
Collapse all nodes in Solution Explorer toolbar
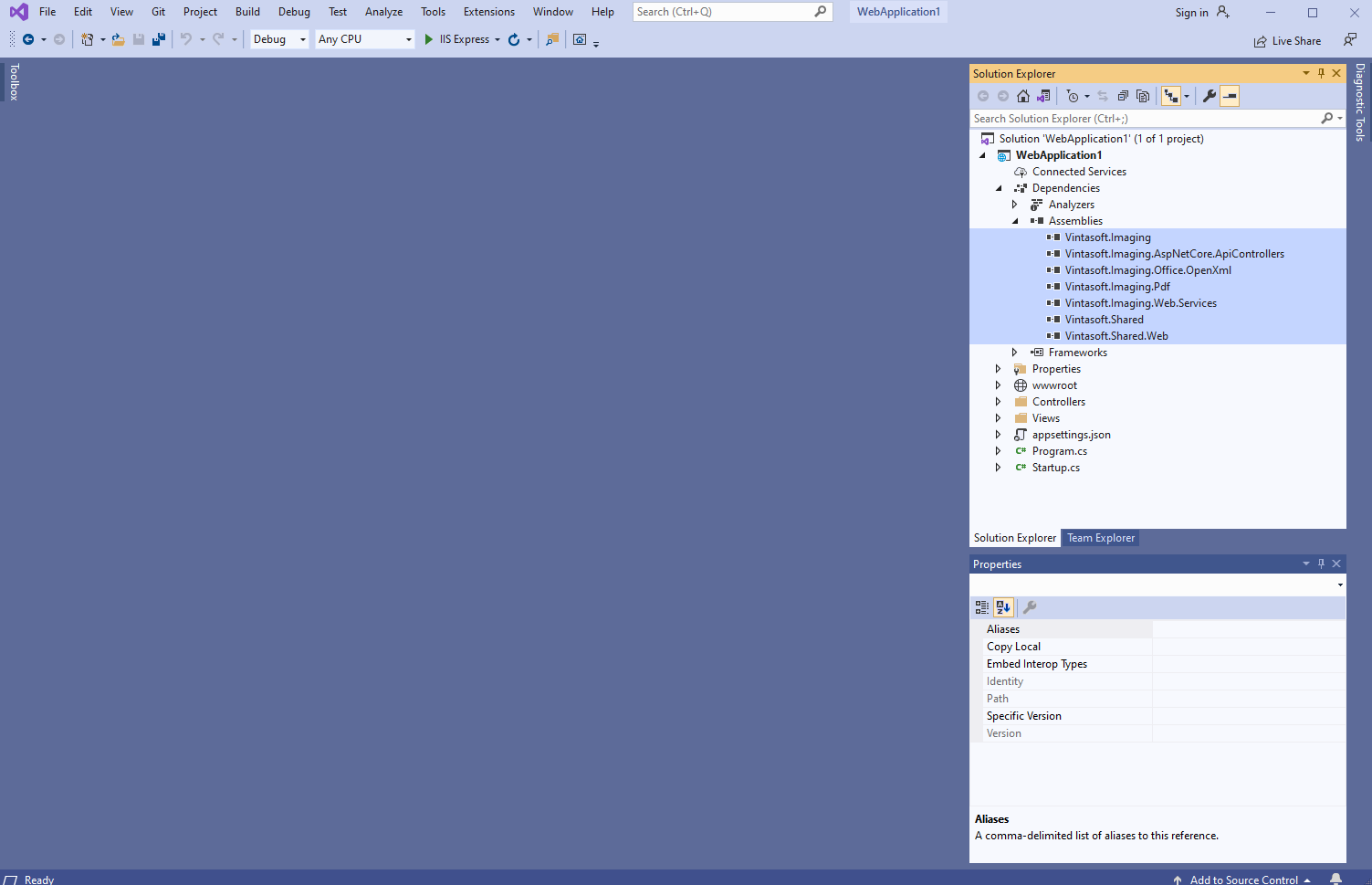point(1123,96)
